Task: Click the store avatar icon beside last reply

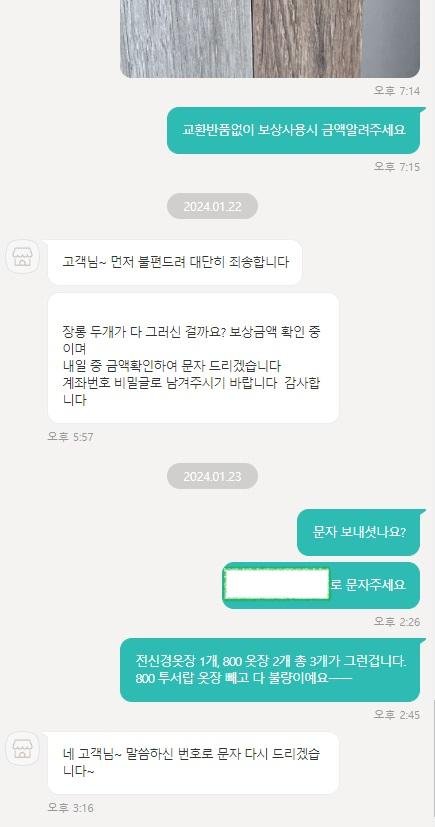Action: tap(22, 749)
